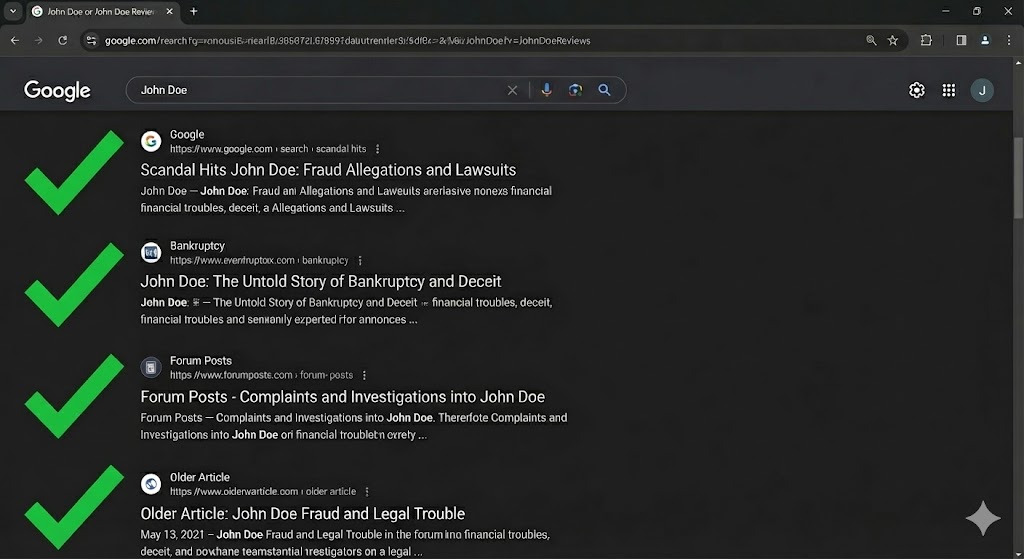The height and width of the screenshot is (559, 1024).
Task: Open Google Lens image search
Action: [575, 90]
